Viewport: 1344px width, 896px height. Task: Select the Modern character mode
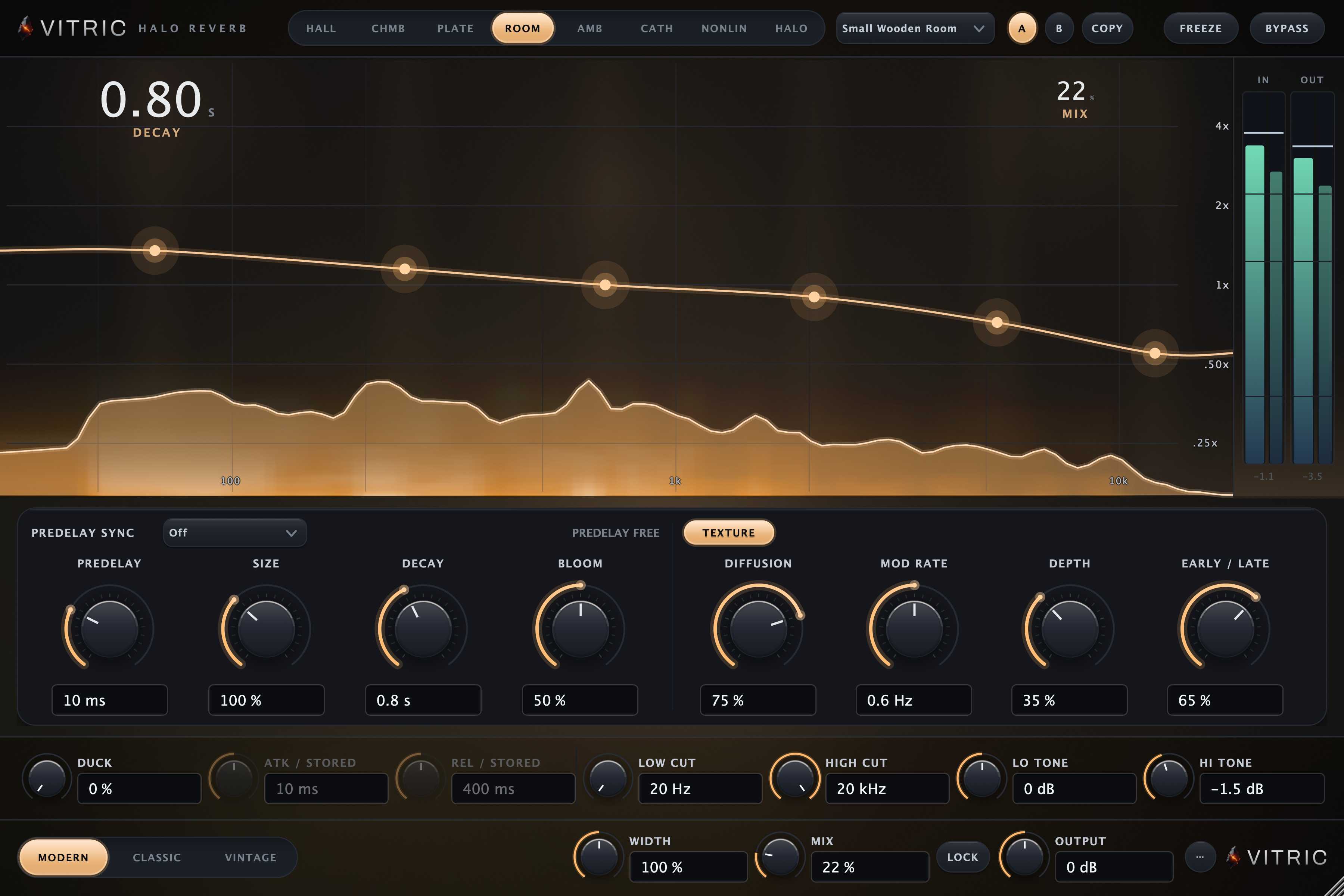tap(63, 857)
